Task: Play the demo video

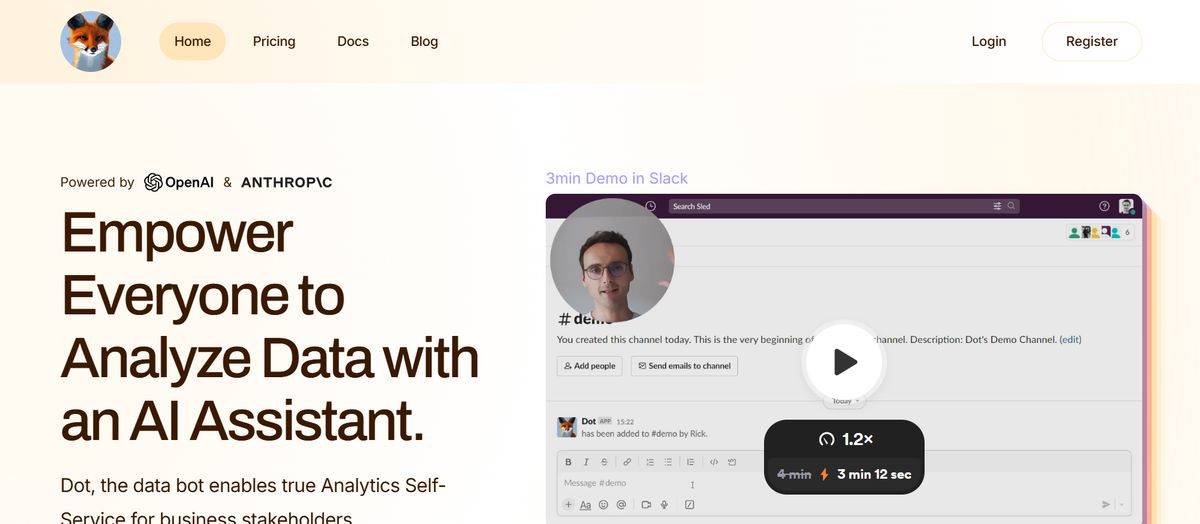Action: pos(844,361)
